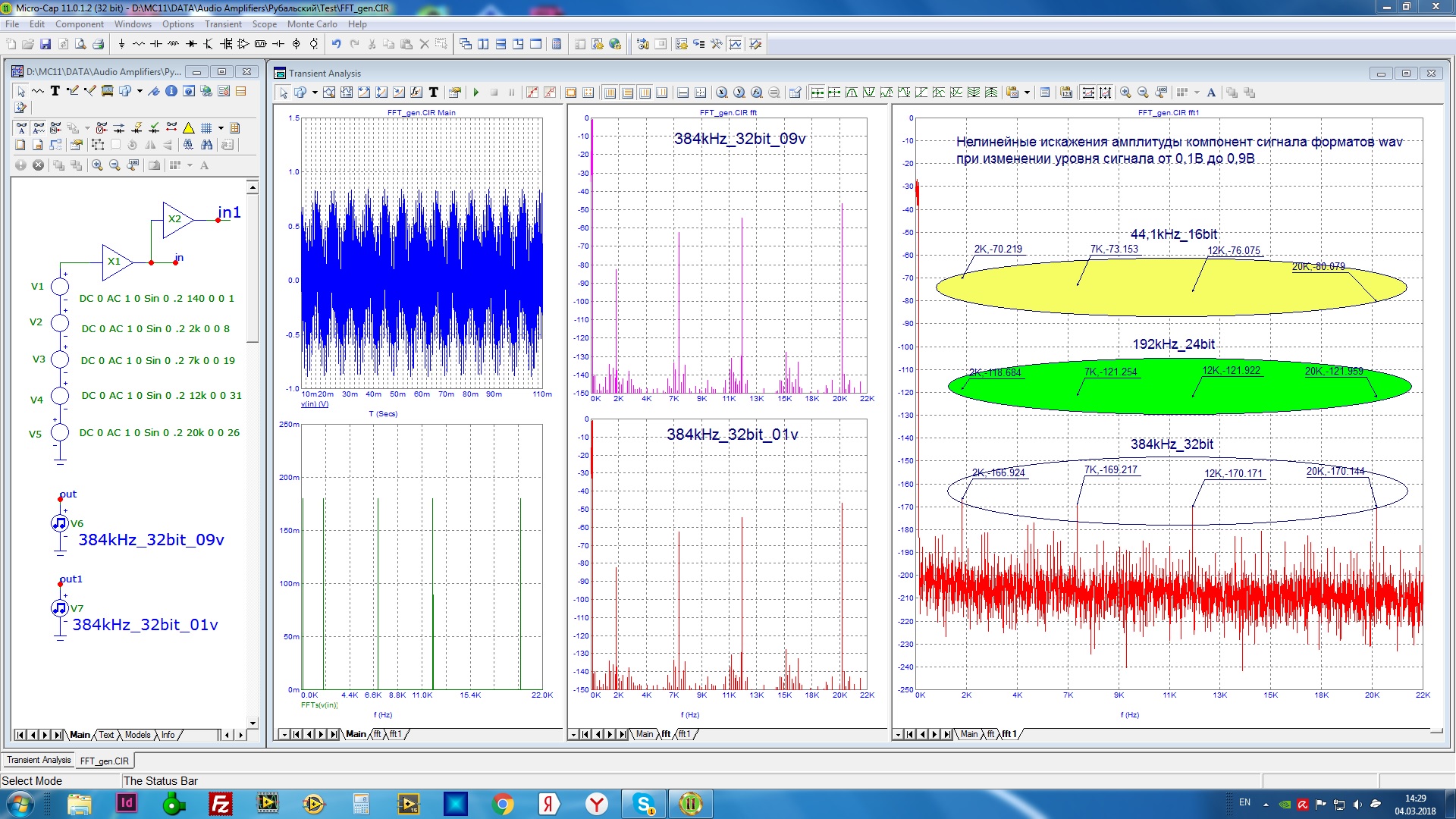Open the Transient menu
1456x819 pixels.
[223, 24]
